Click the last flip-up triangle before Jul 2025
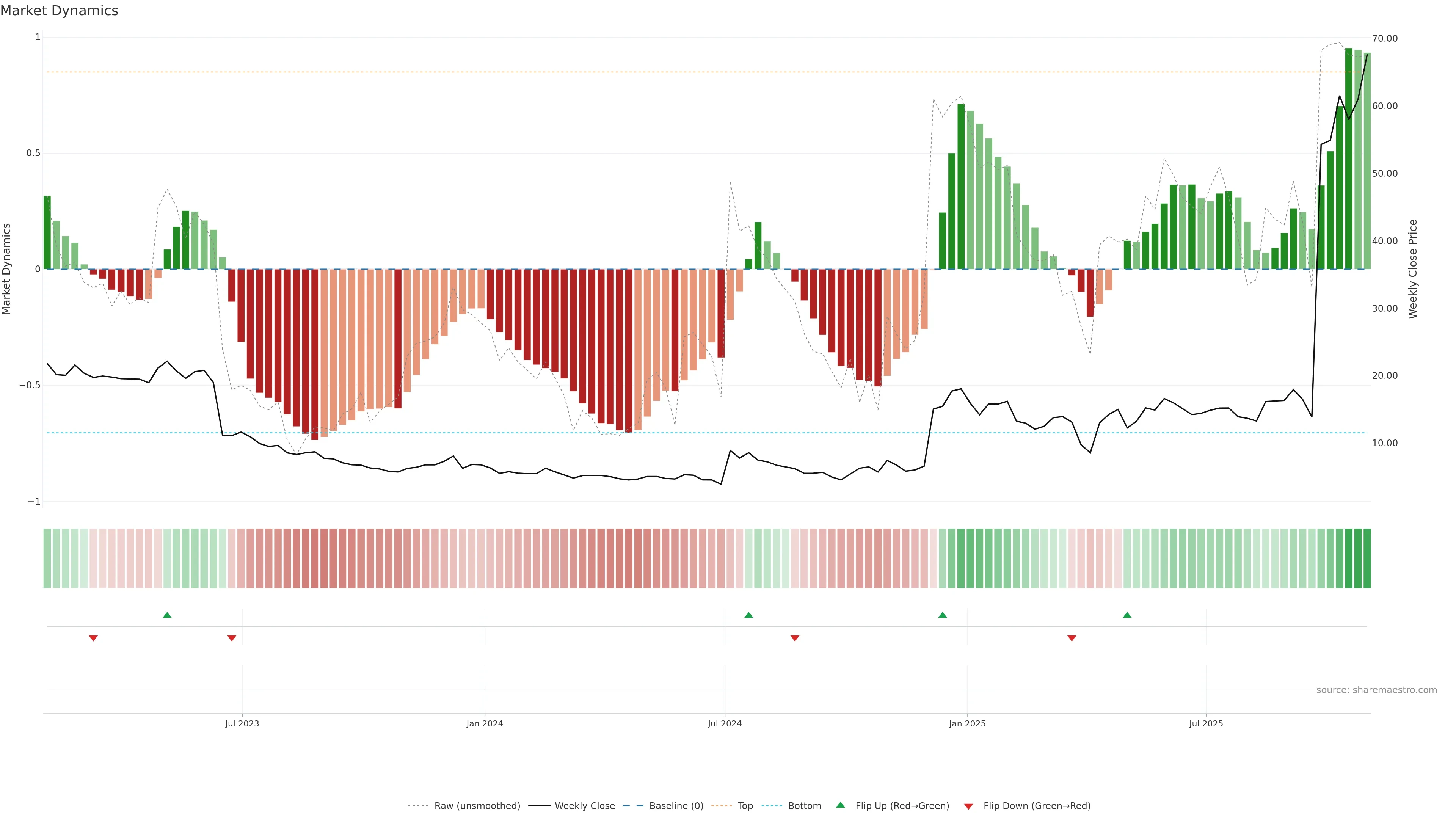1456x819 pixels. click(x=1127, y=615)
